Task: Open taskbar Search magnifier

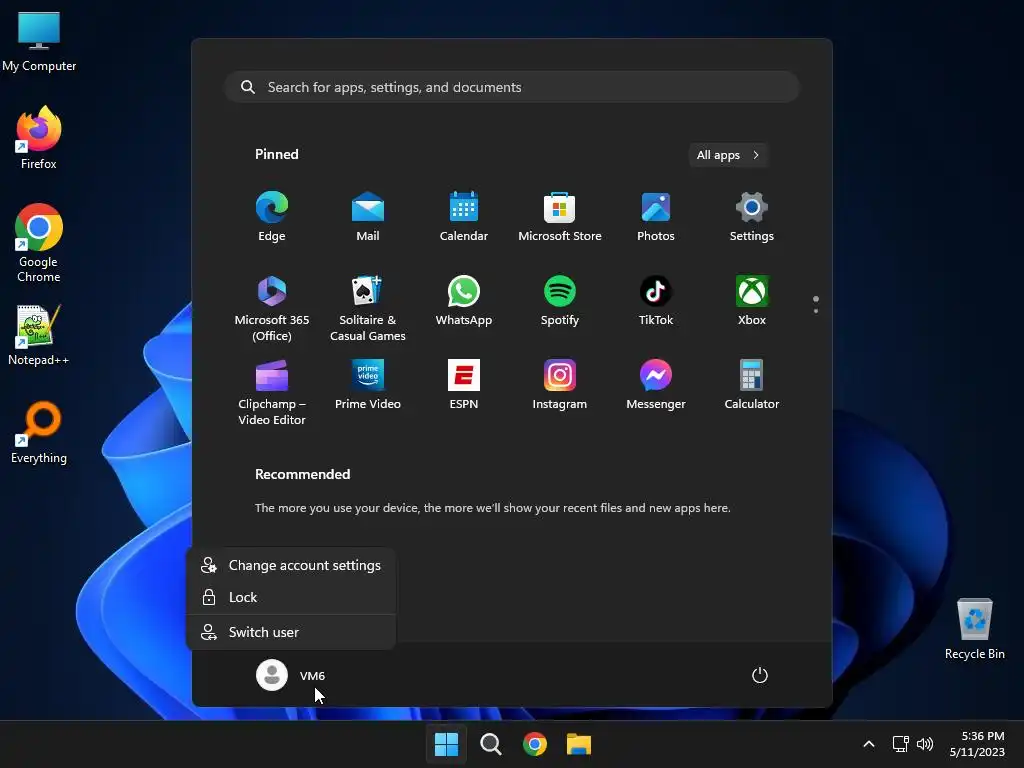Action: point(490,744)
